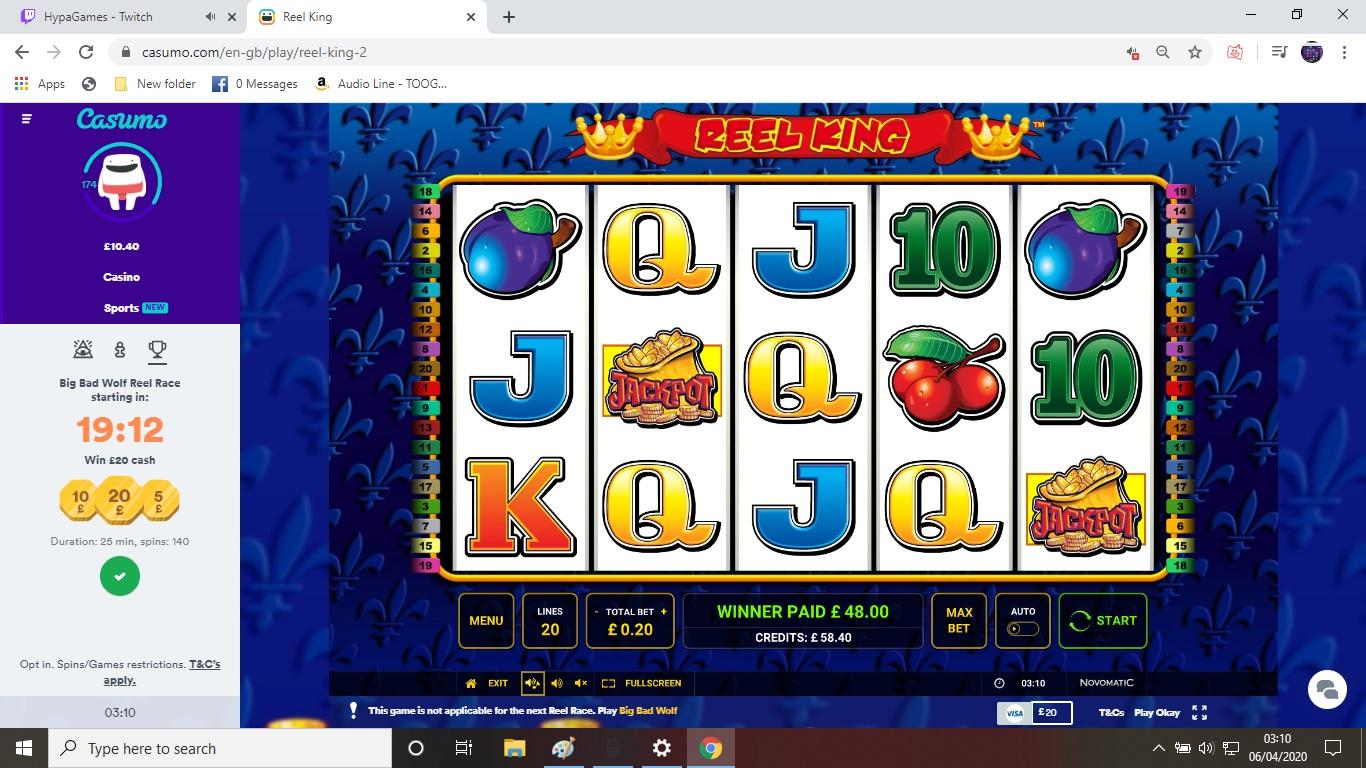Select the volume-on speaker icon
This screenshot has width=1366, height=768.
click(557, 683)
